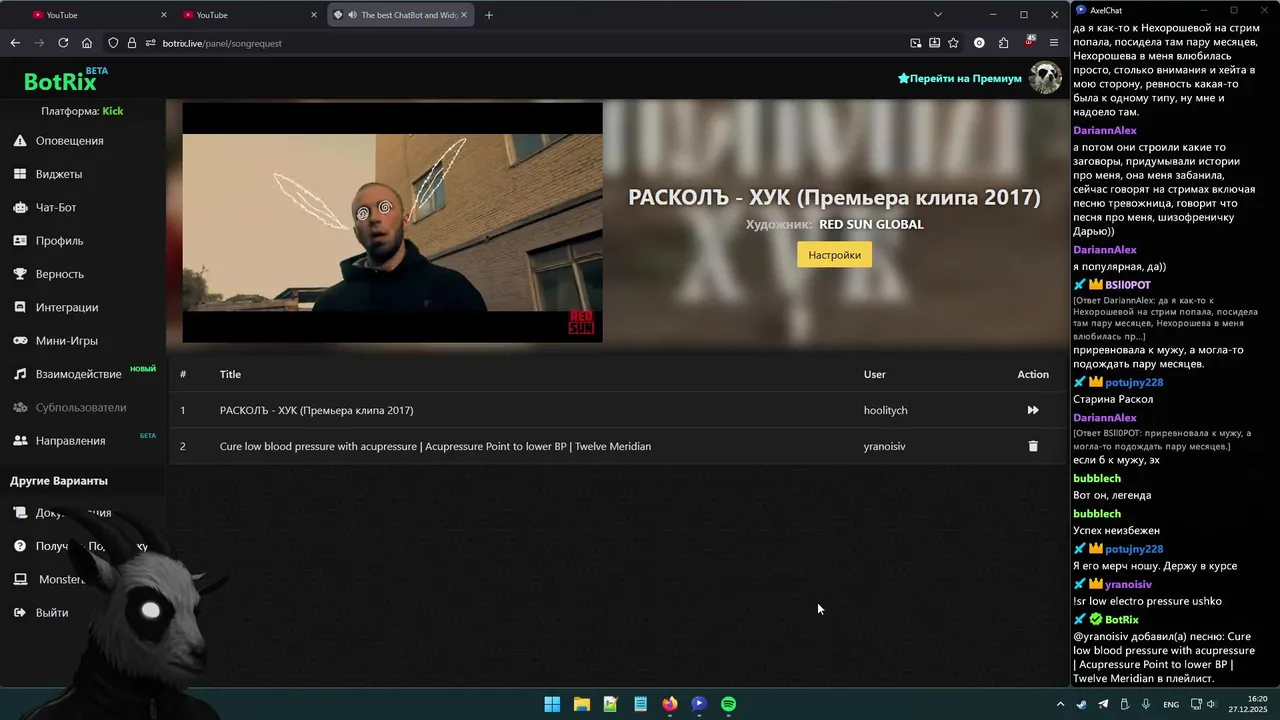Switch to the second YouTube browser tab
The image size is (1280, 720).
(x=248, y=15)
